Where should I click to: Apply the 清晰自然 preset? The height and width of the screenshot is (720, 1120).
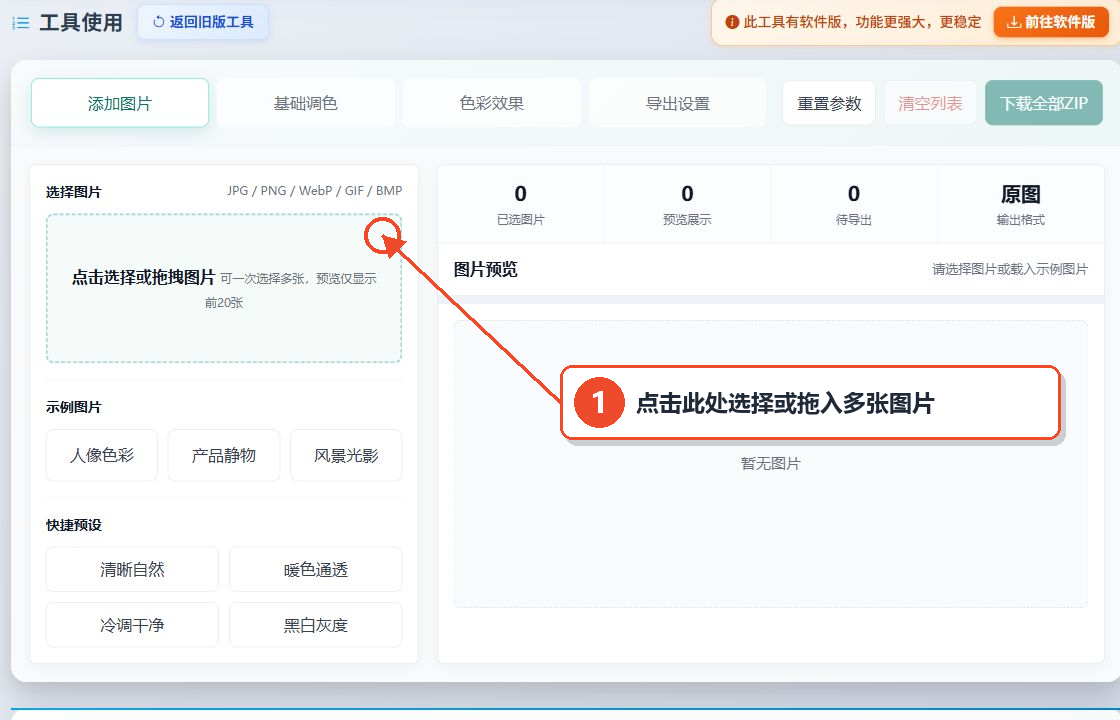click(132, 569)
